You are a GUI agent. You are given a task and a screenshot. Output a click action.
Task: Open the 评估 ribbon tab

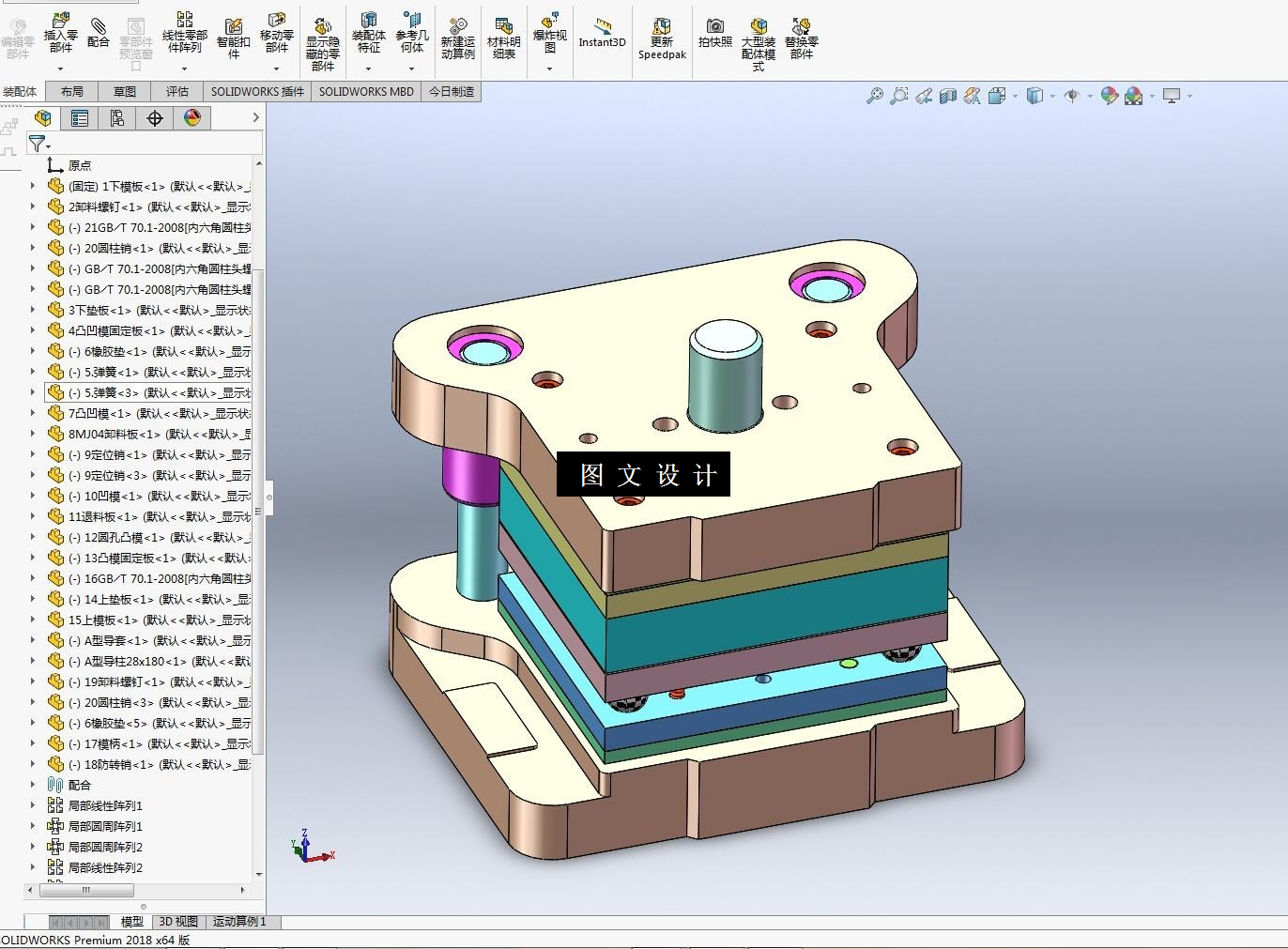(x=177, y=92)
